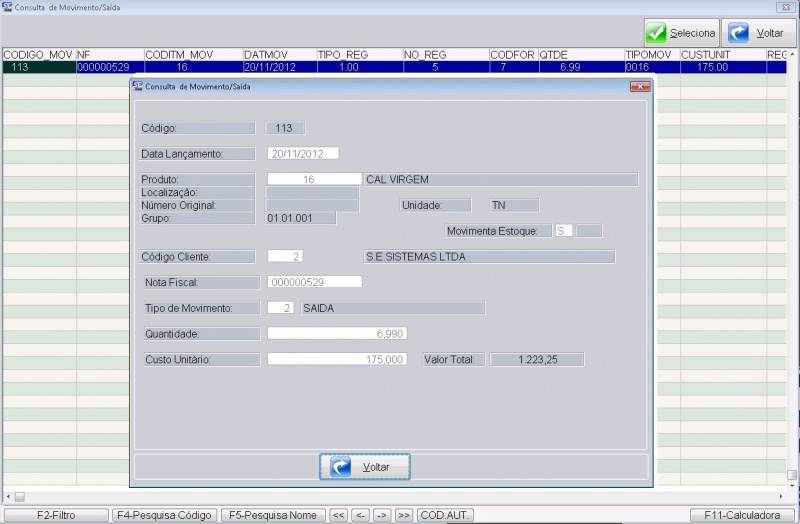Go to next record with -> button
The width and height of the screenshot is (800, 524).
(x=382, y=515)
